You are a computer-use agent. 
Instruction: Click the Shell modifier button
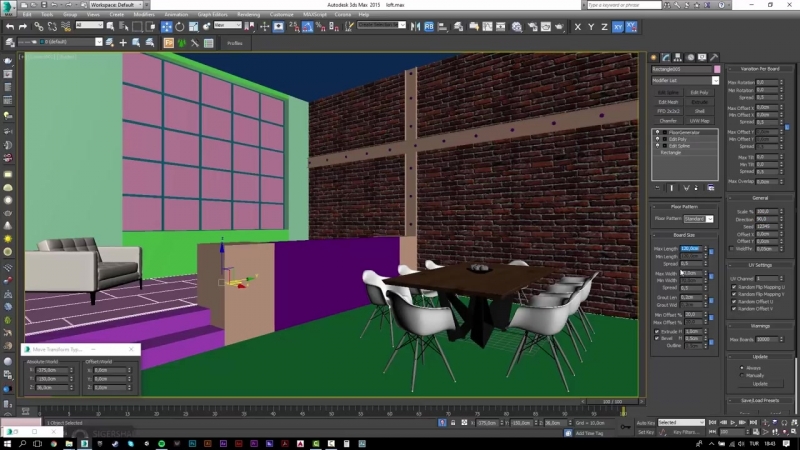point(699,111)
